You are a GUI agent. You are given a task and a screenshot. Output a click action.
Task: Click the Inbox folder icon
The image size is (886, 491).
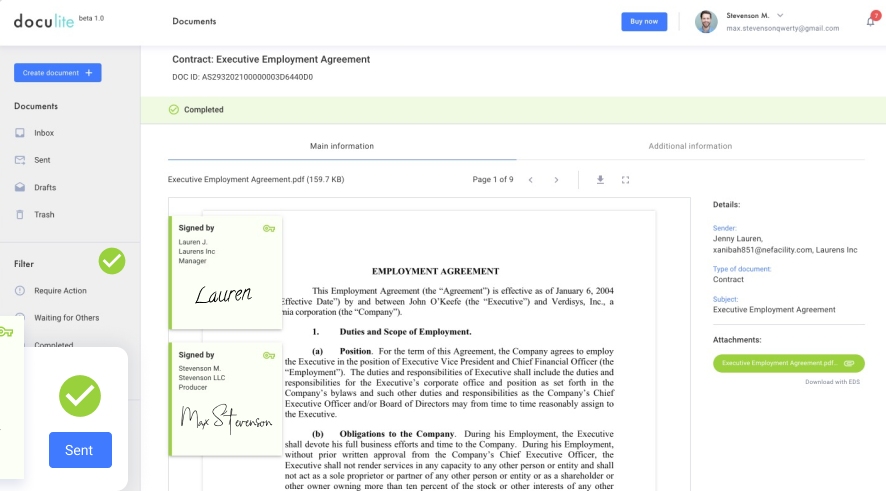(20, 133)
